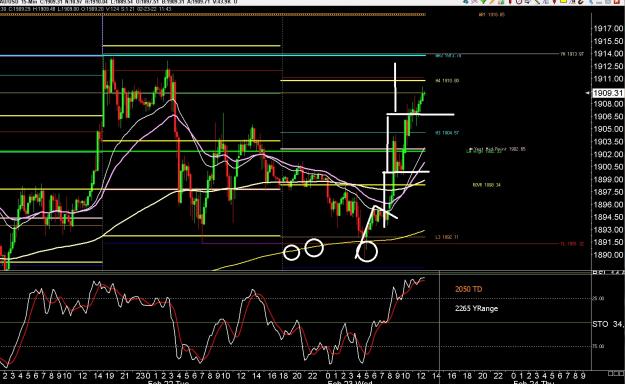625x384 pixels.
Task: Click the 1899.00 price axis label
Action: click(608, 179)
